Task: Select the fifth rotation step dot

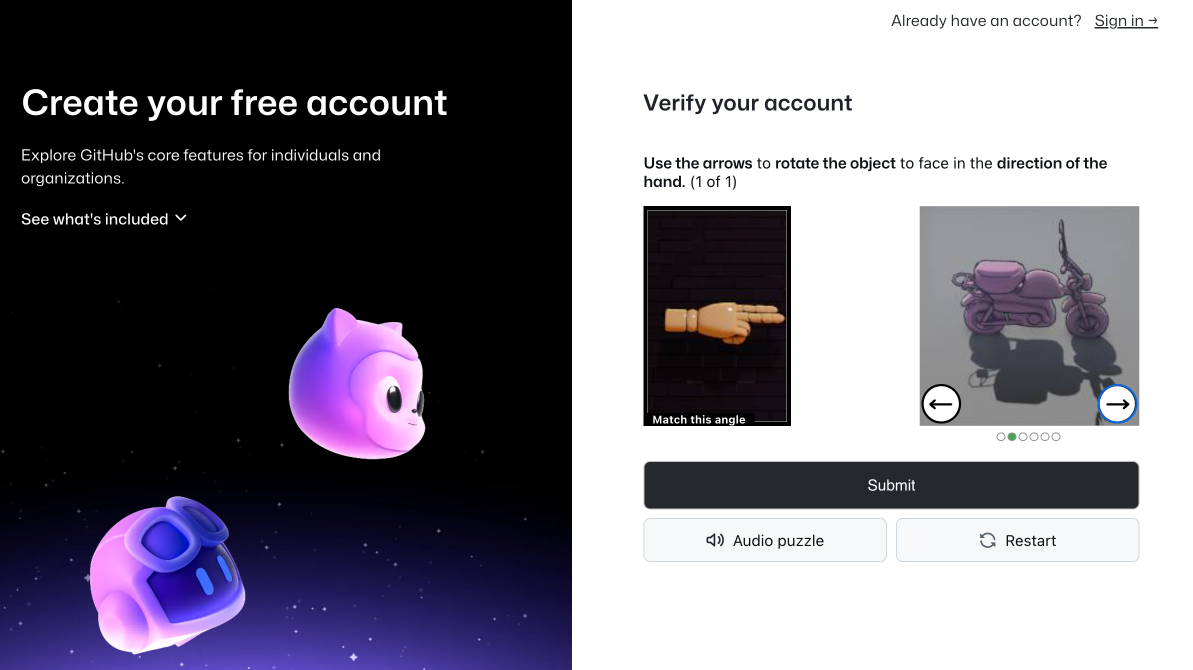Action: pos(1045,437)
